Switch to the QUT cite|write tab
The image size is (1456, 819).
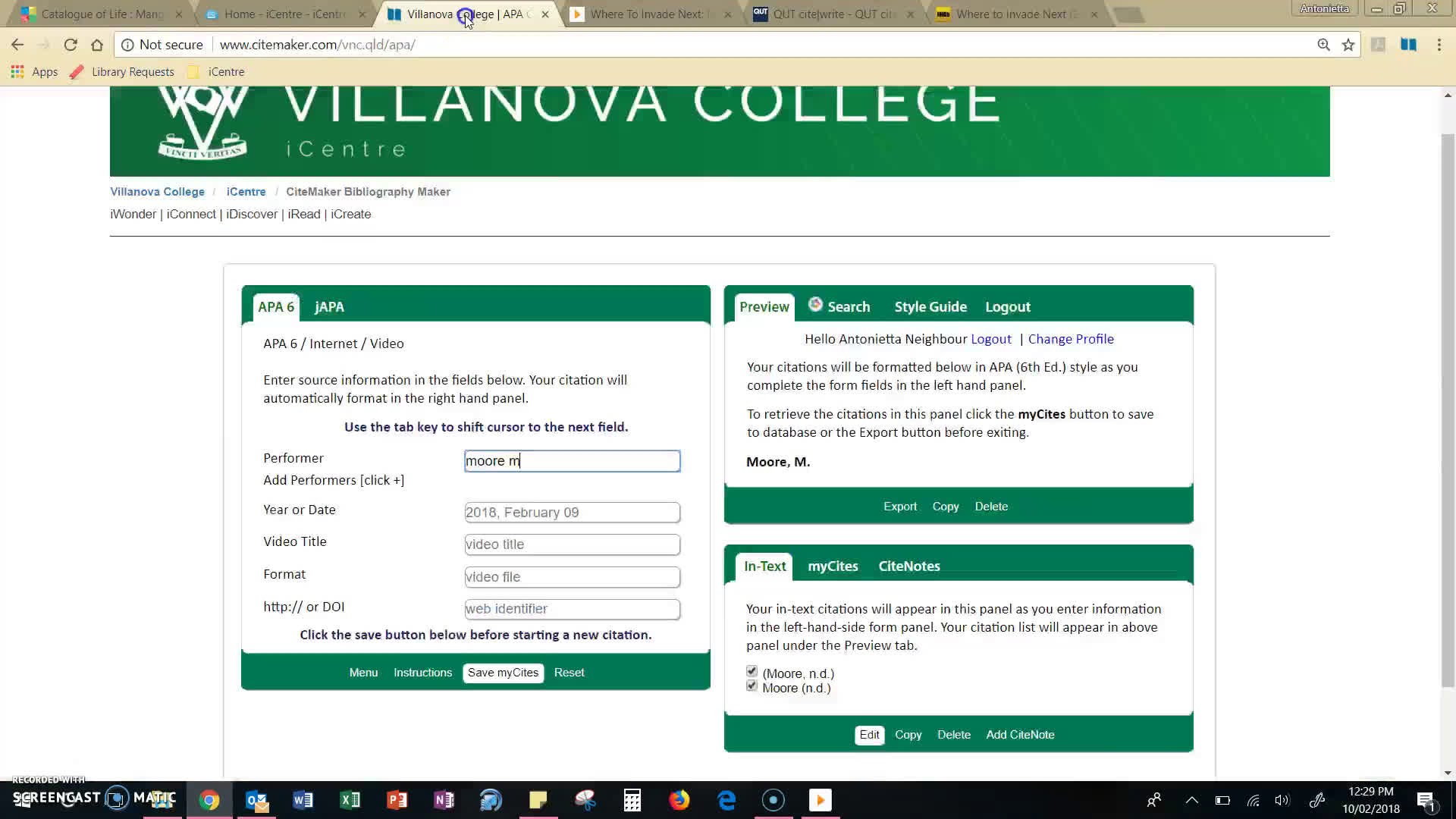pyautogui.click(x=833, y=14)
